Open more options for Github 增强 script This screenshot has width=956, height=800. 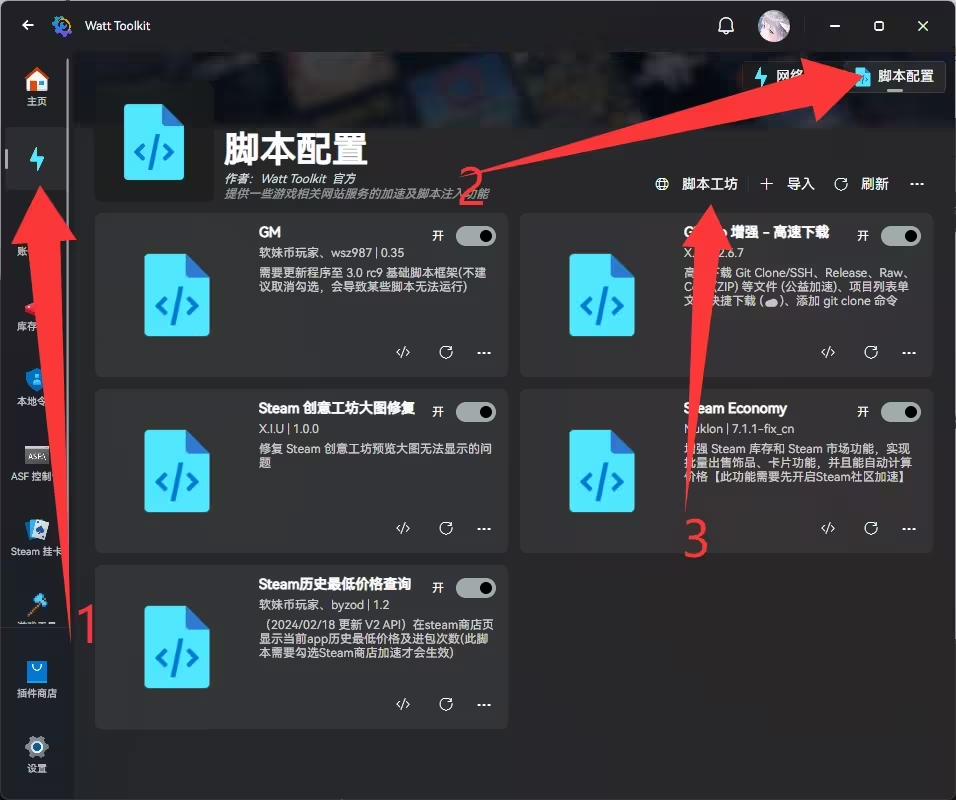[909, 352]
